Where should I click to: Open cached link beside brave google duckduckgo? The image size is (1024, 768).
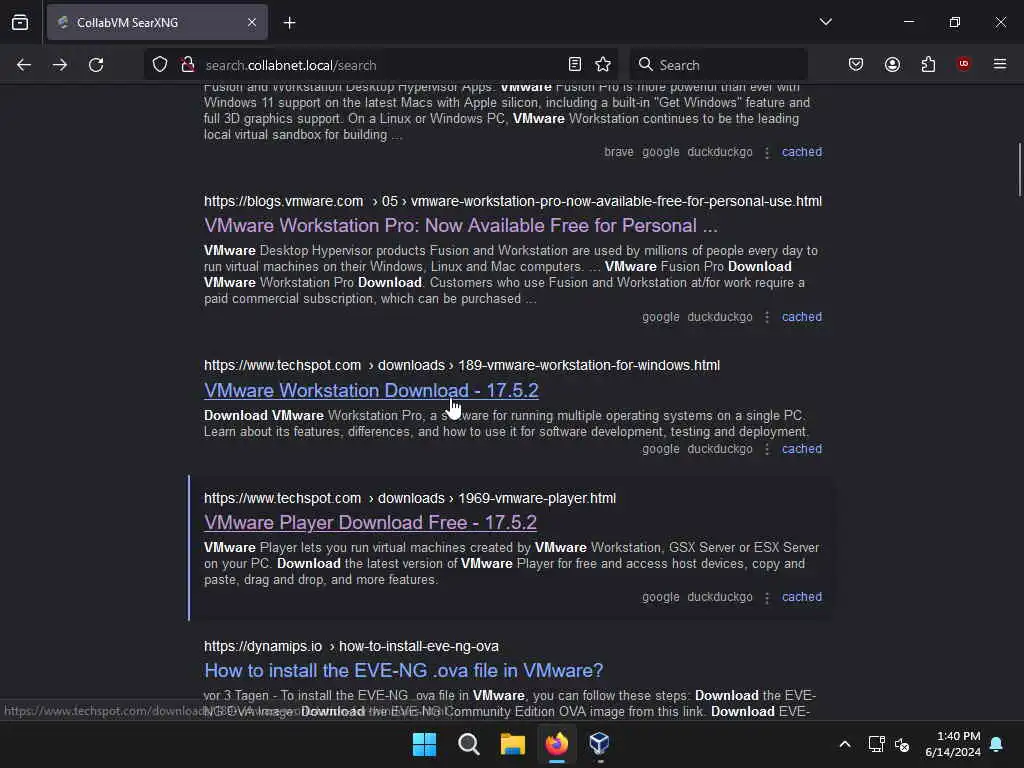point(802,152)
